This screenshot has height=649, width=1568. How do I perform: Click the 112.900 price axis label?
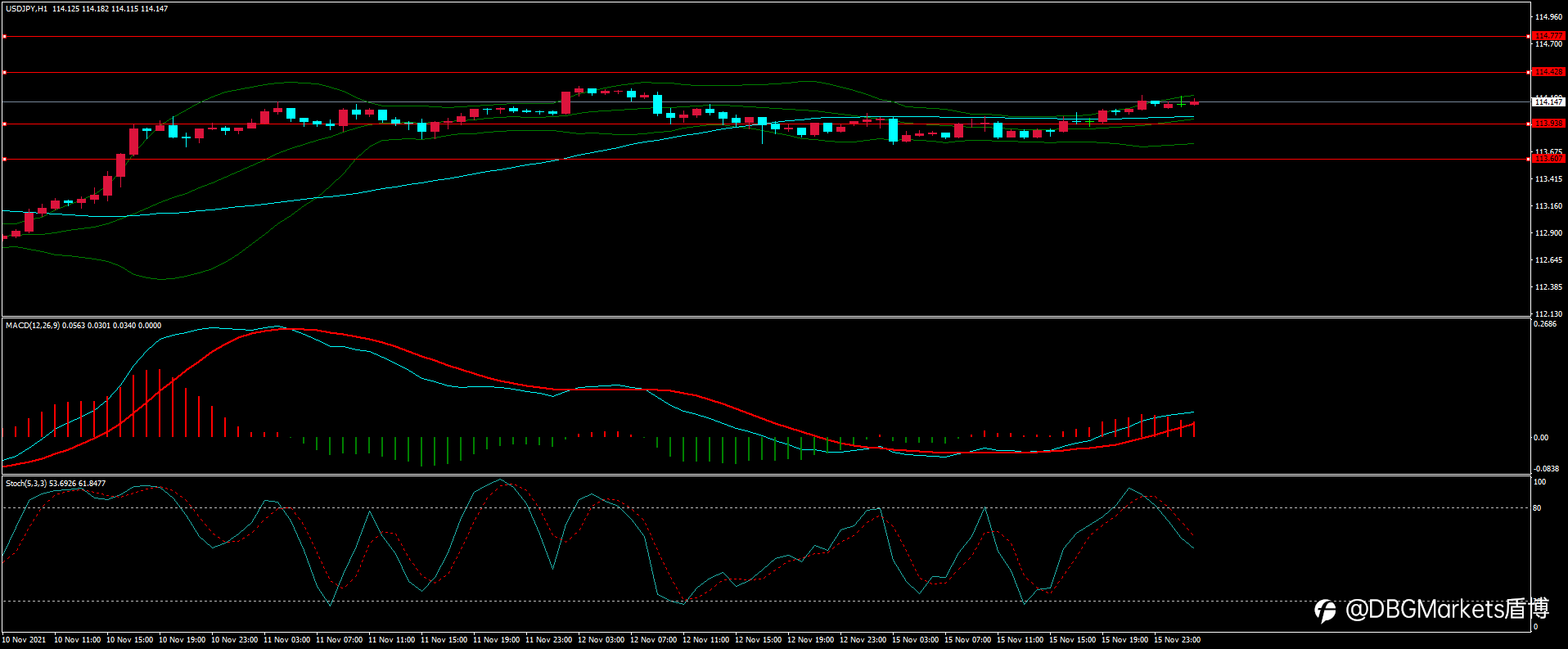(1548, 233)
